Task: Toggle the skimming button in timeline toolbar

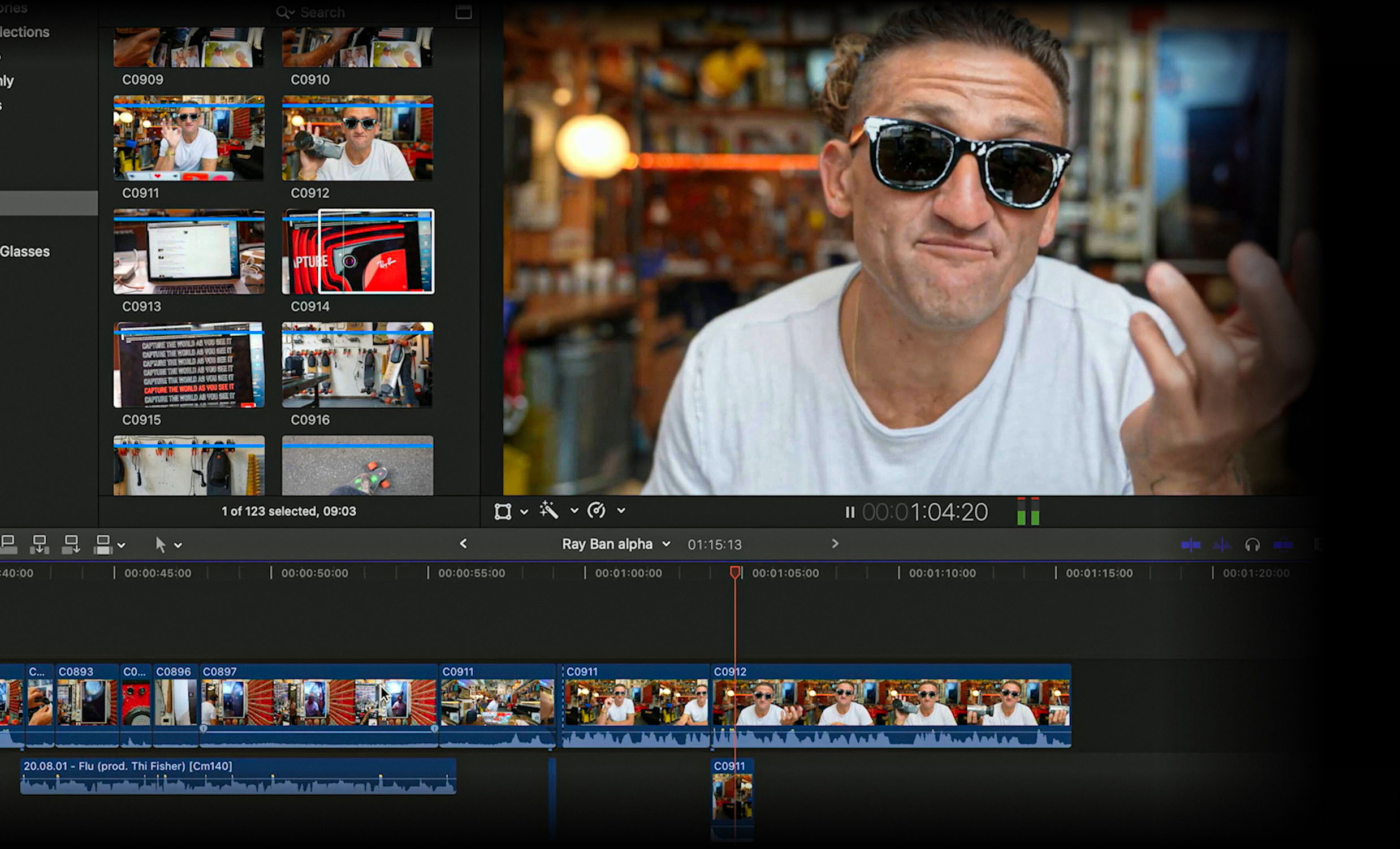Action: [1190, 545]
